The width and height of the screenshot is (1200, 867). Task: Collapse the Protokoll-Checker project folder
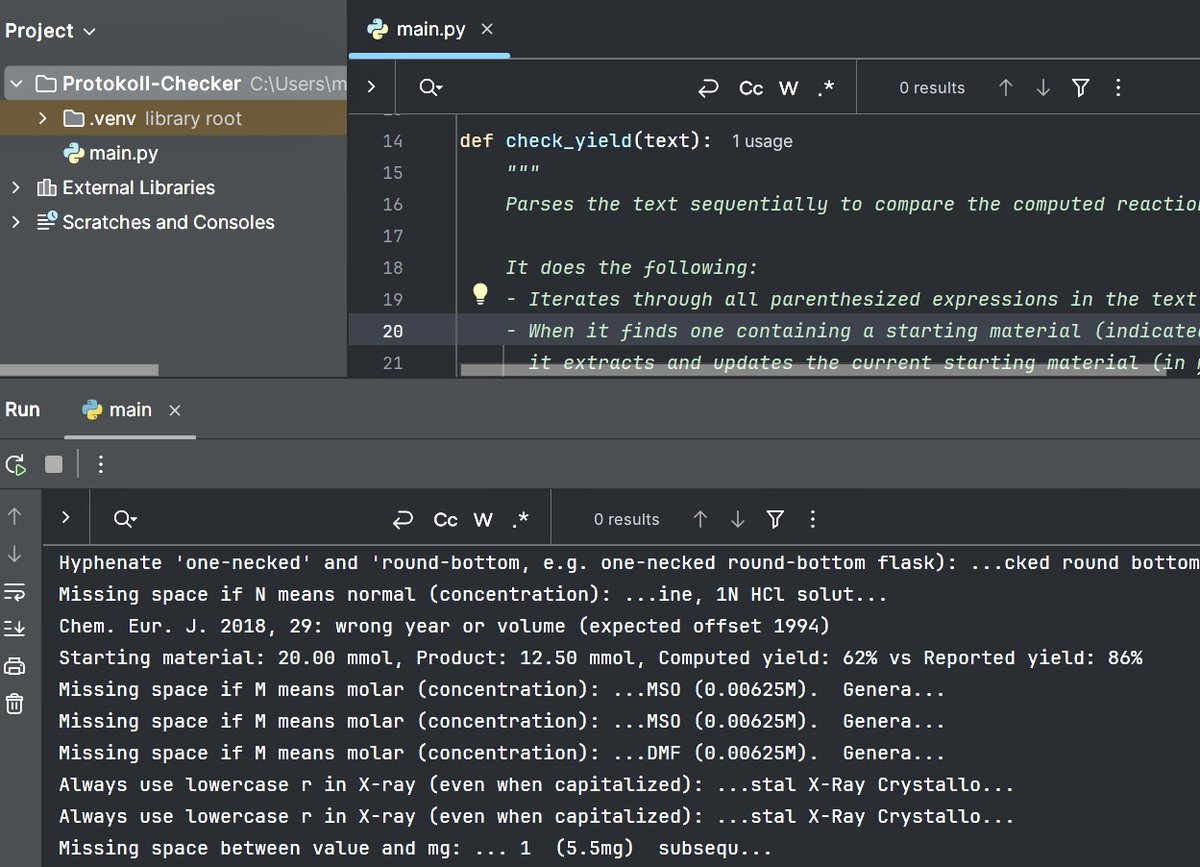(x=15, y=83)
